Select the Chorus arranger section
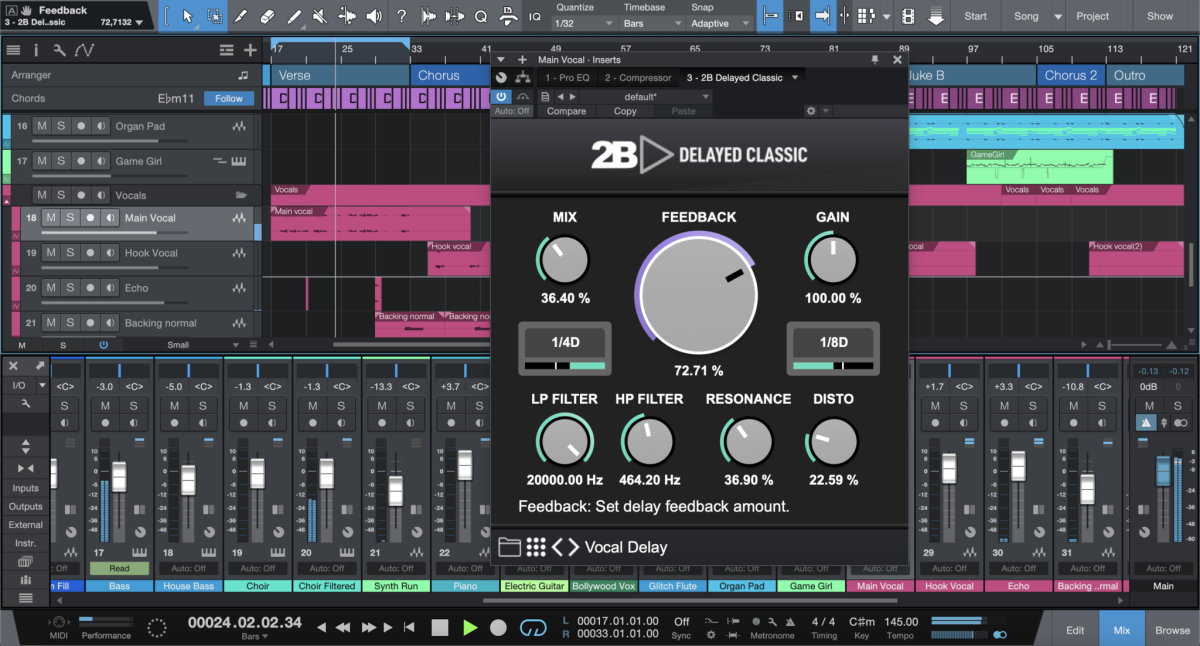Image resolution: width=1200 pixels, height=646 pixels. pos(439,75)
